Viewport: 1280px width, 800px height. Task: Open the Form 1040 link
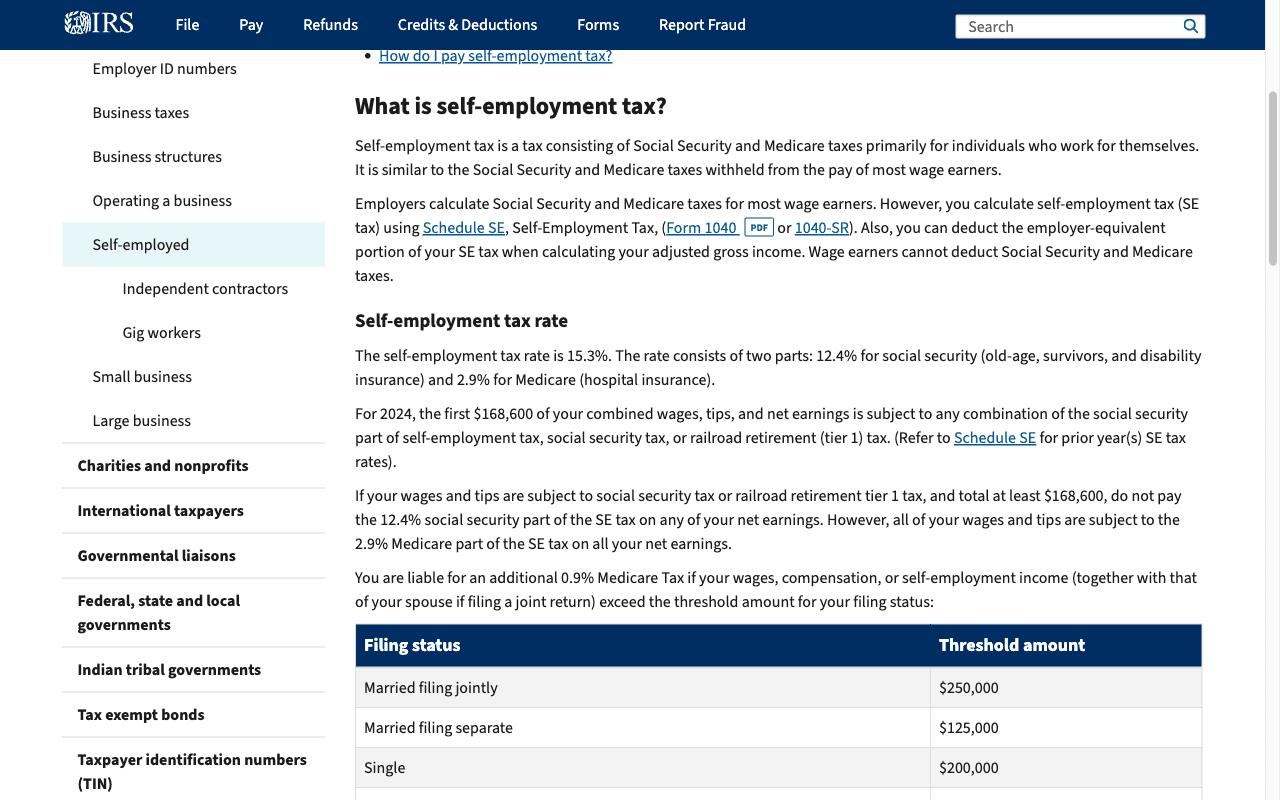click(701, 228)
